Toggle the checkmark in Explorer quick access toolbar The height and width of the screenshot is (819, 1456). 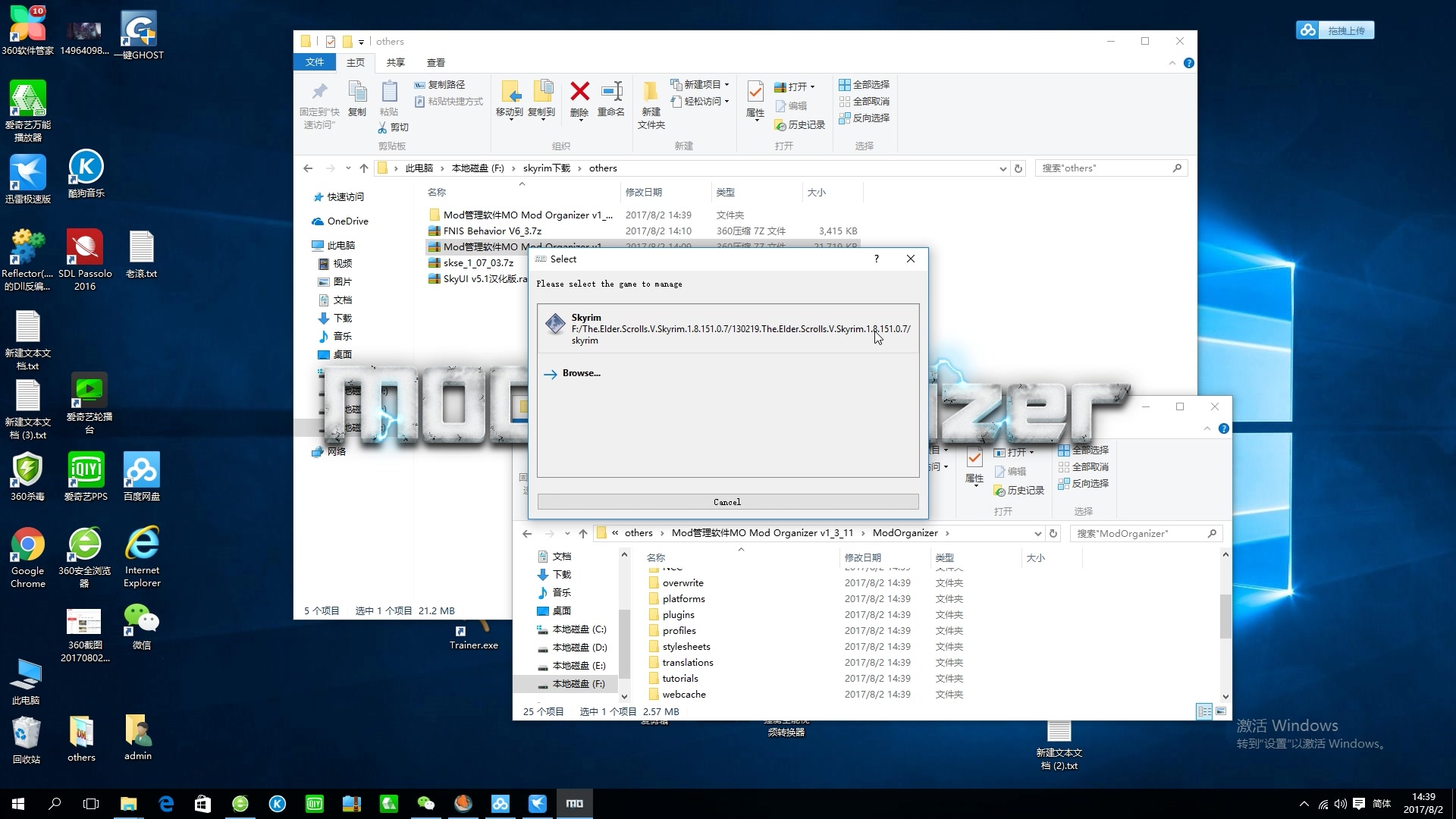[x=331, y=42]
